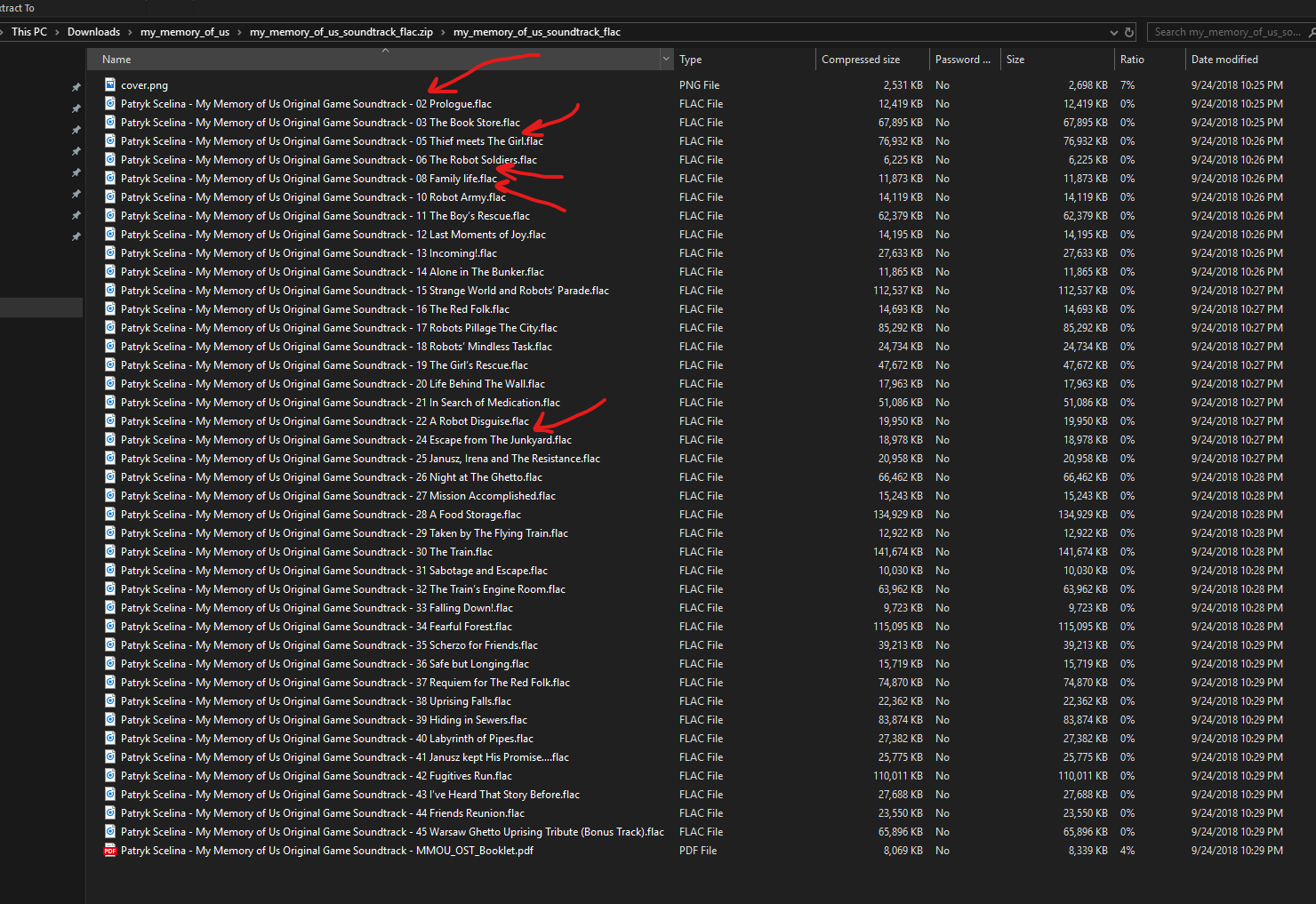
Task: Click the 42 Fugitives Run.flac file icon
Action: 110,775
